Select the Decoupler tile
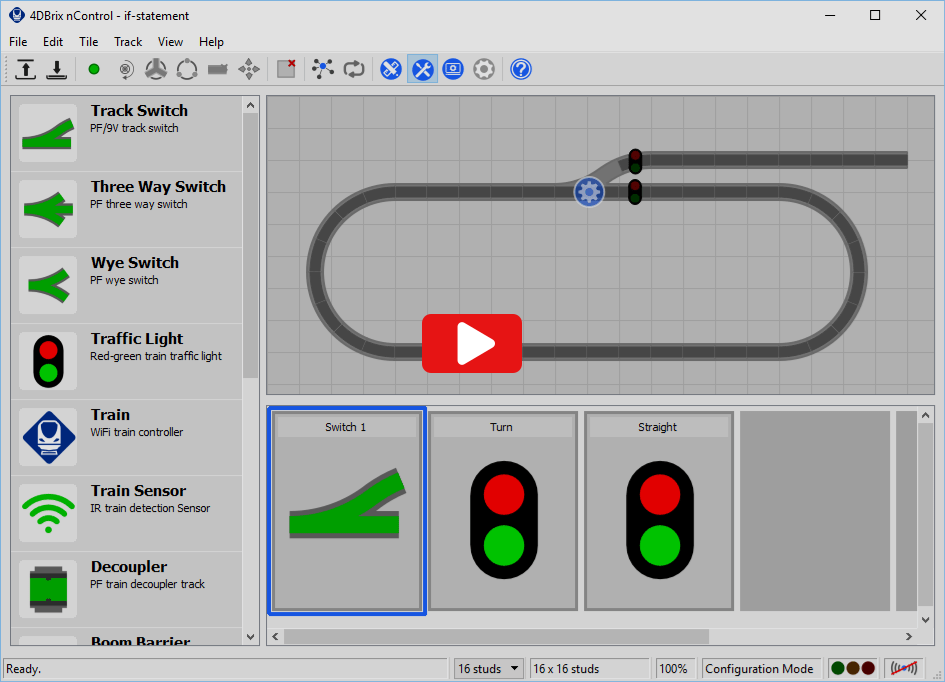945x682 pixels. click(x=127, y=589)
